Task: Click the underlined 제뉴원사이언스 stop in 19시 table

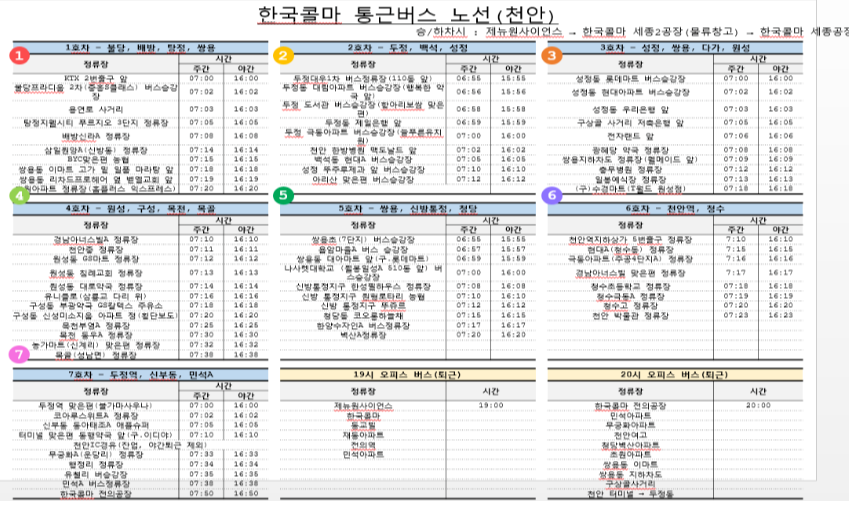Action: [x=363, y=405]
